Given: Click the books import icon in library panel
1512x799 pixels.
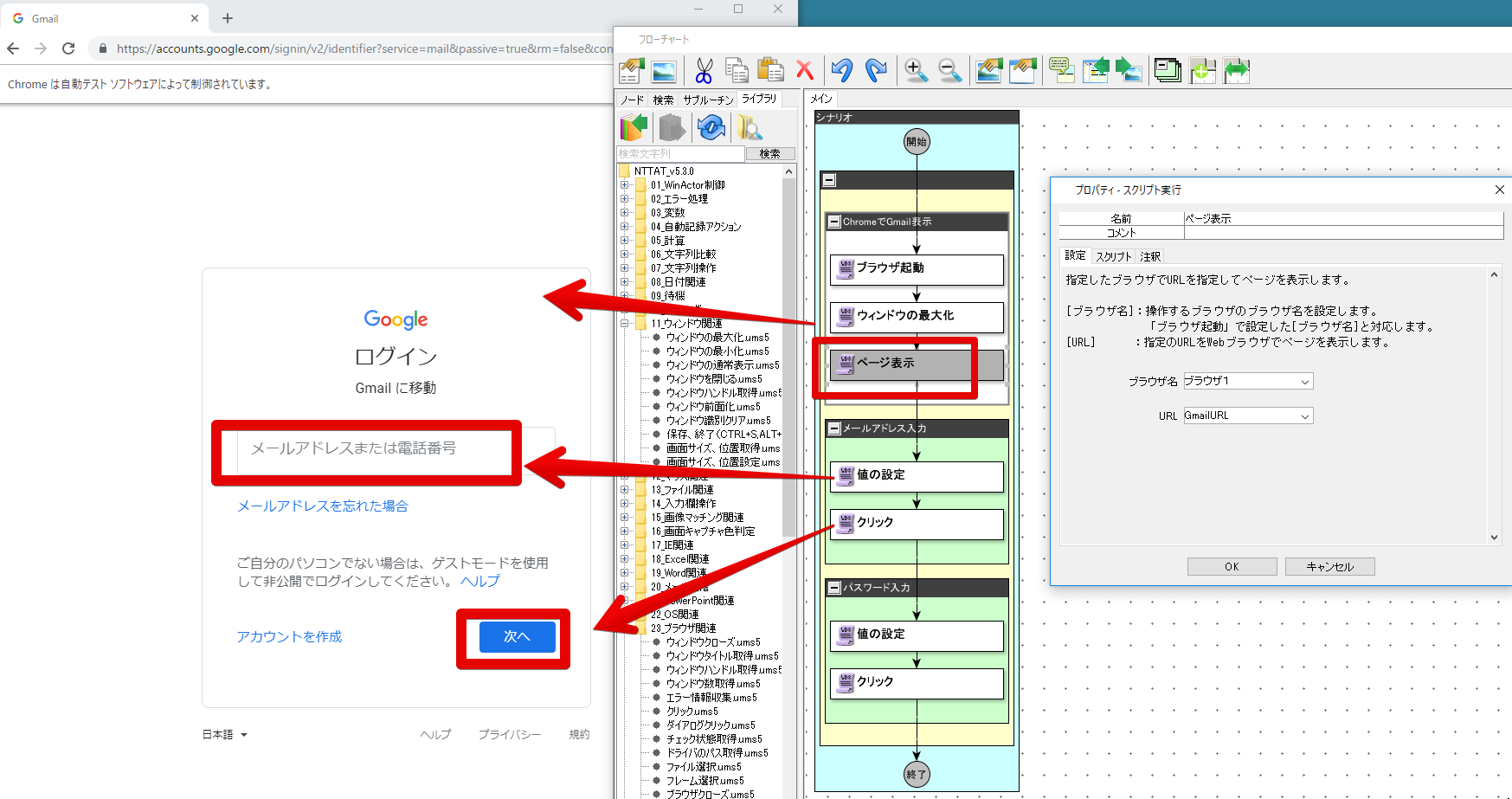Looking at the screenshot, I should (x=634, y=128).
